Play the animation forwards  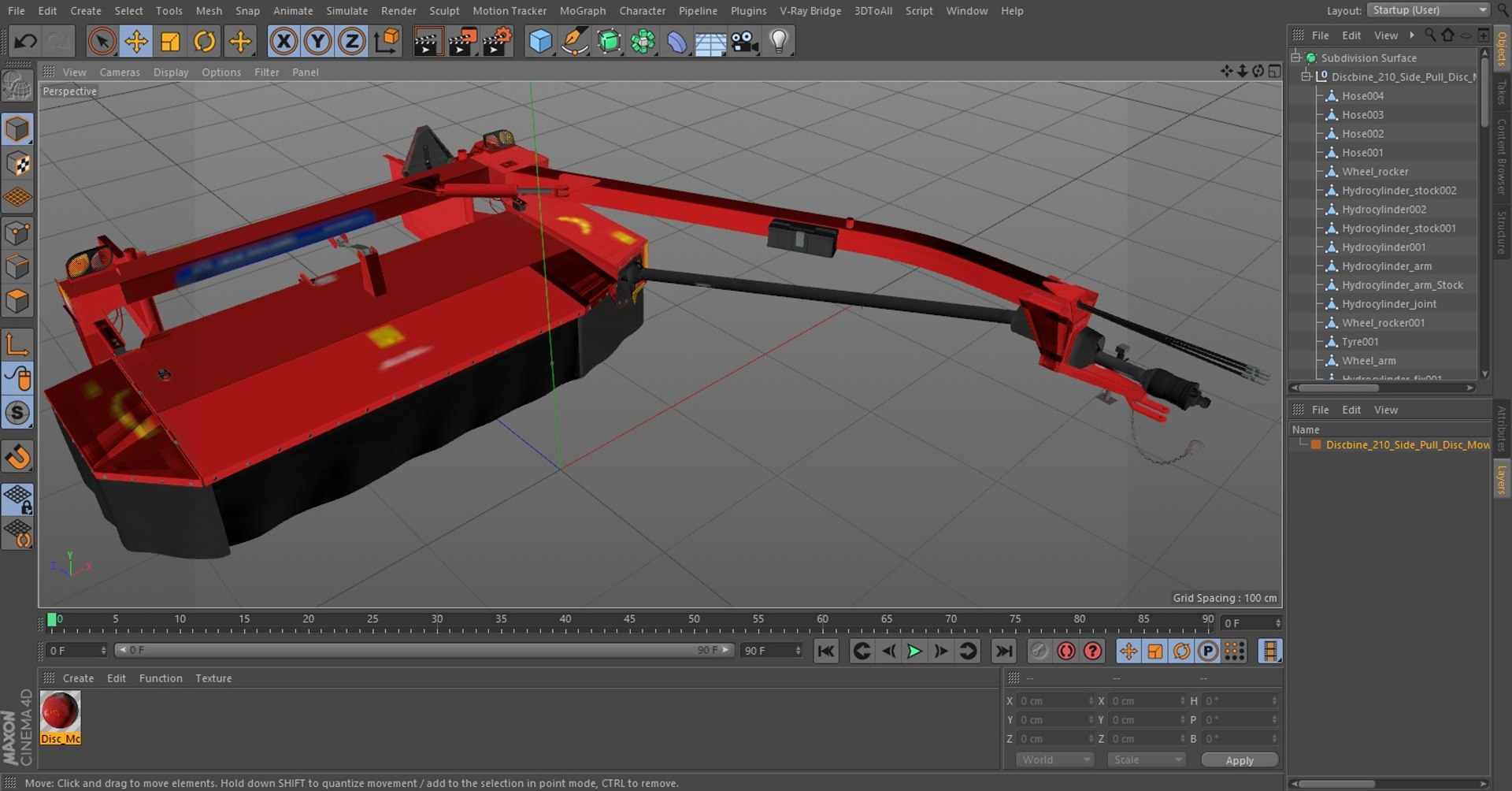click(914, 651)
